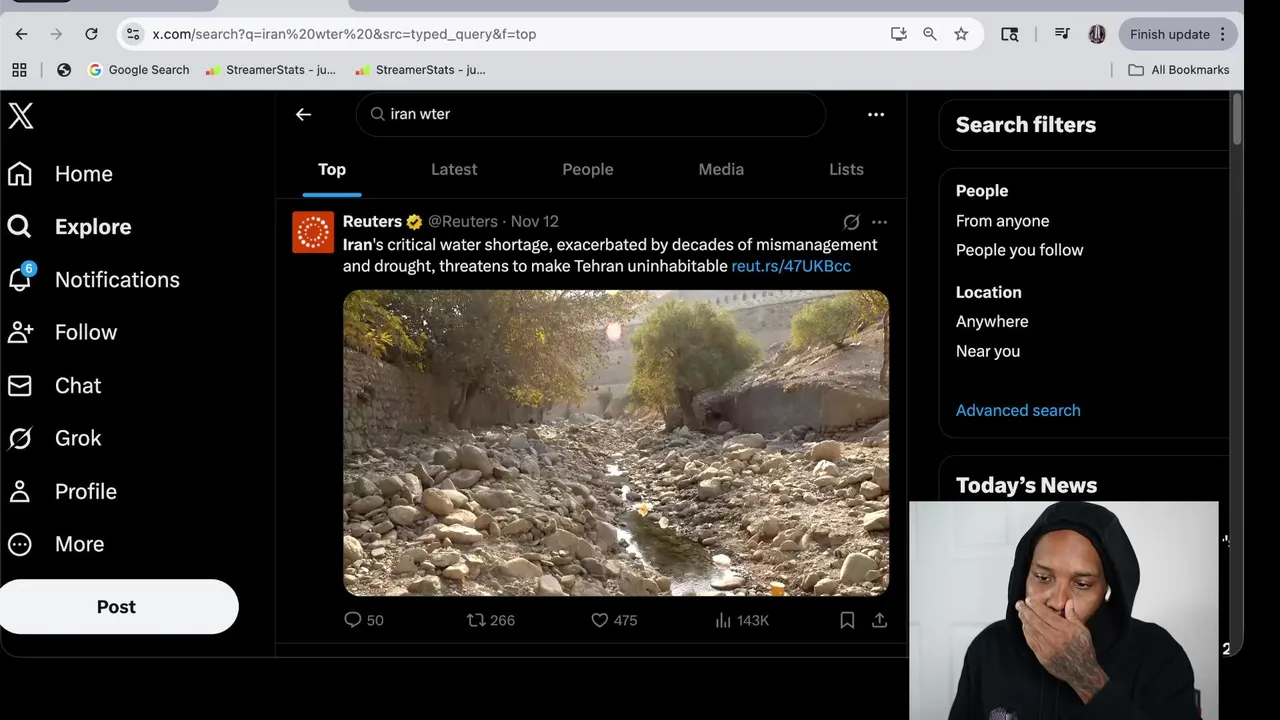Viewport: 1280px width, 720px height.
Task: Bookmark the Reuters post
Action: [x=847, y=621]
